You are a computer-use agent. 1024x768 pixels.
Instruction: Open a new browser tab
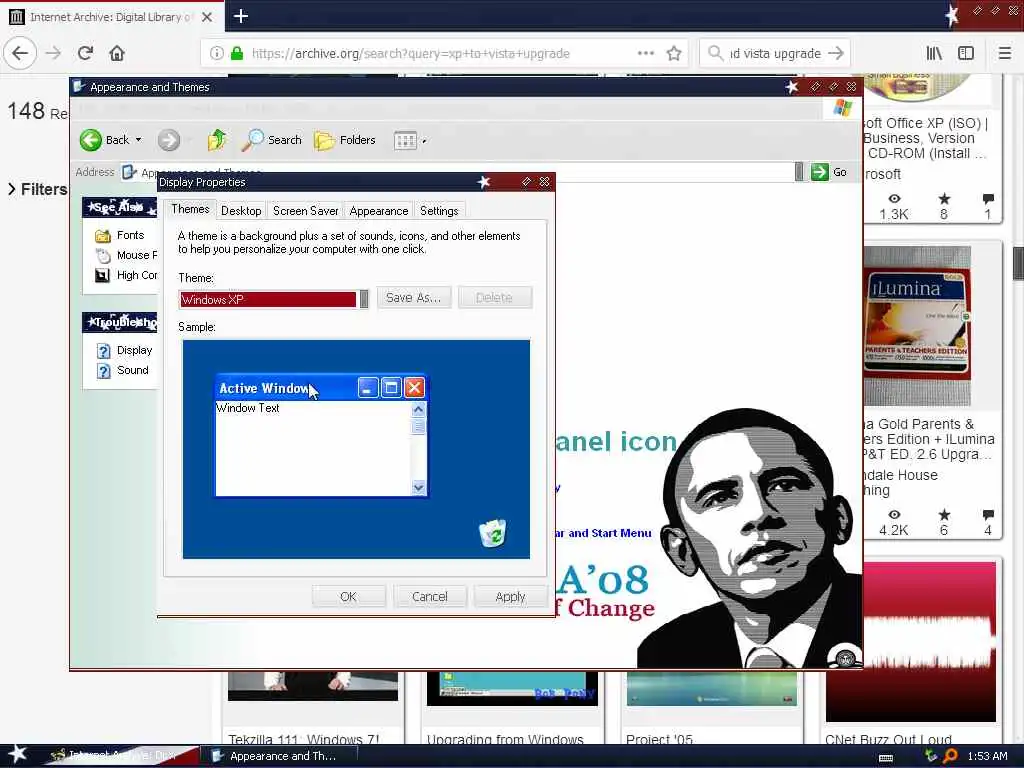(x=240, y=16)
